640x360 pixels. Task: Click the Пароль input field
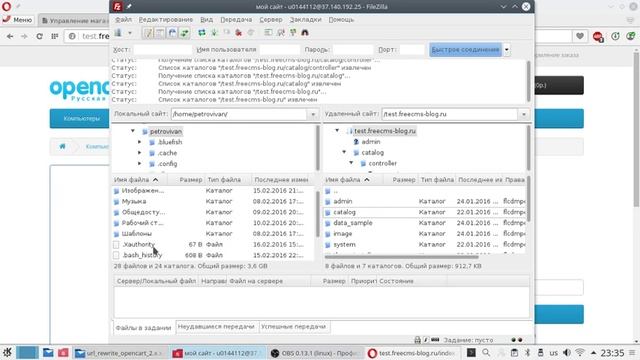click(353, 50)
